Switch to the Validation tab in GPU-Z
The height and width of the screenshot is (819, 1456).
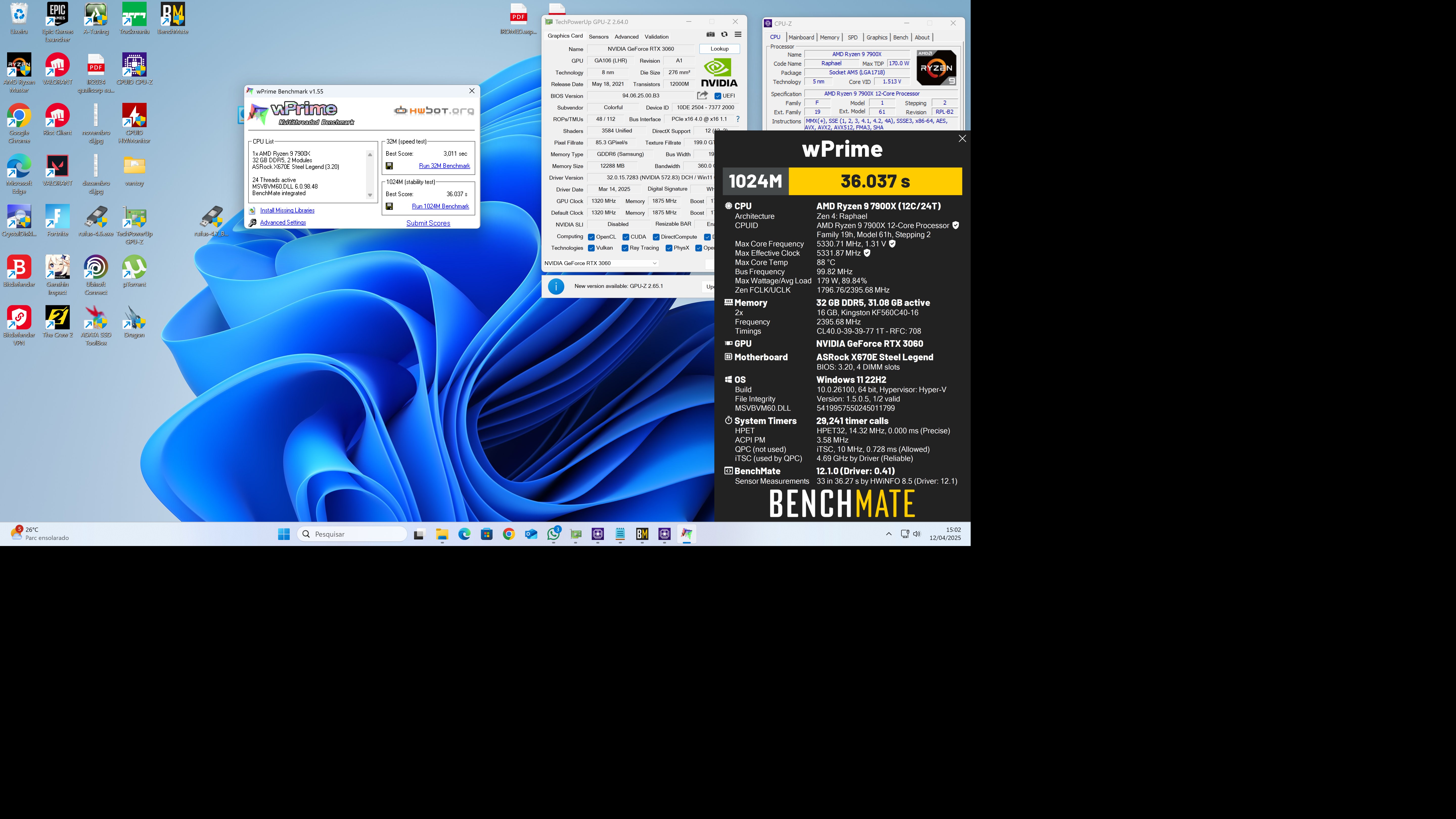(x=657, y=37)
